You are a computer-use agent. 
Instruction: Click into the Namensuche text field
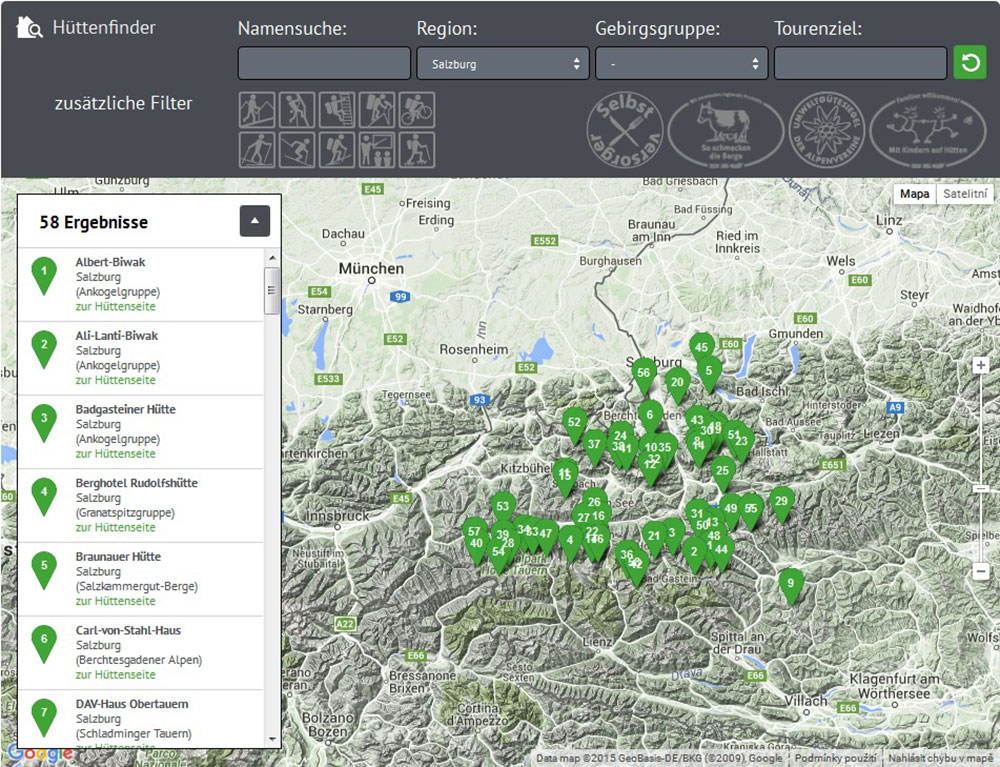click(x=324, y=63)
